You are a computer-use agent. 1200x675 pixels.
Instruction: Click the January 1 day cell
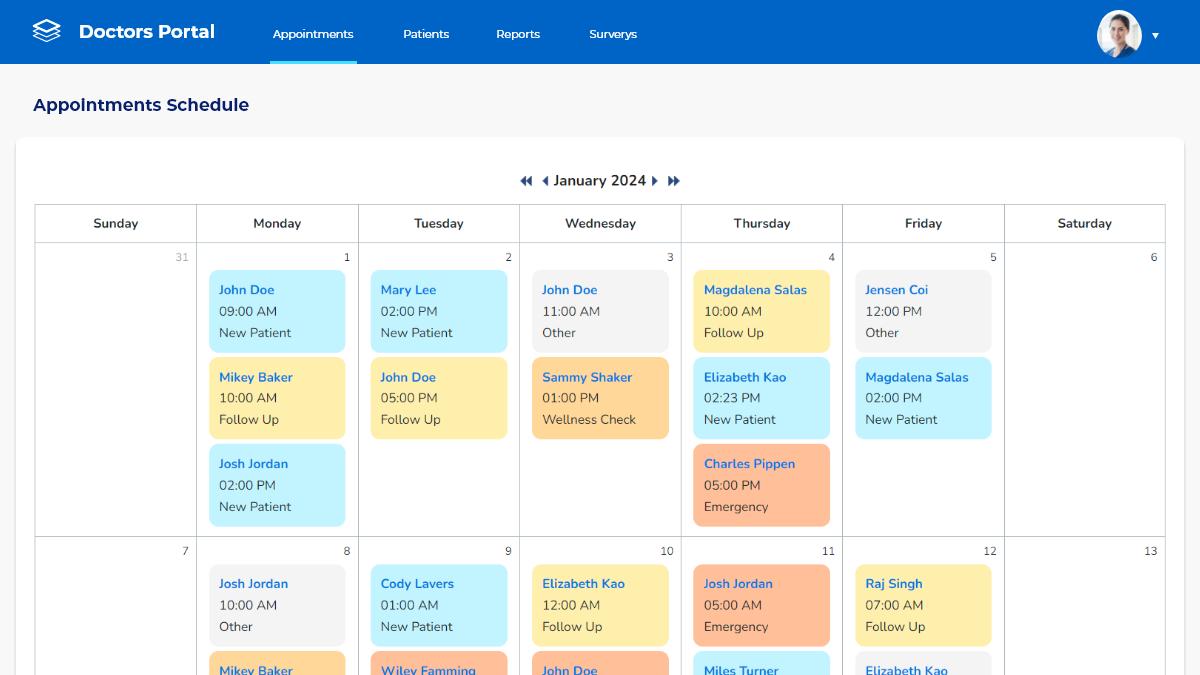[346, 257]
